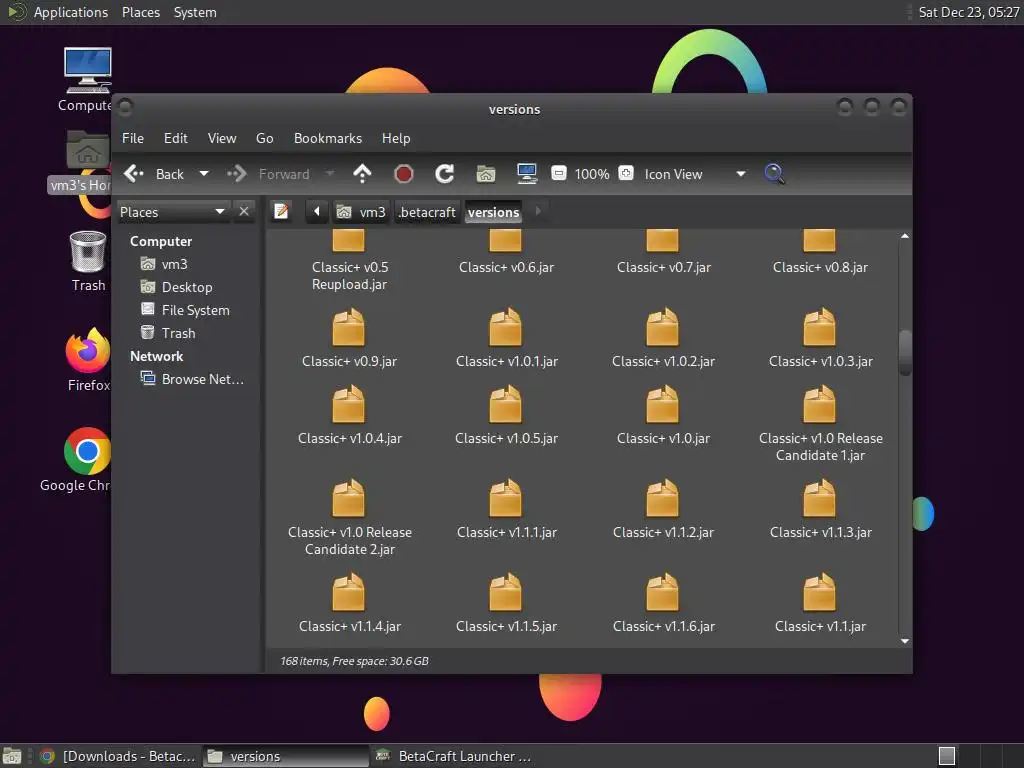This screenshot has width=1024, height=768.
Task: Click the vertical scrollbar handle
Action: (x=905, y=352)
